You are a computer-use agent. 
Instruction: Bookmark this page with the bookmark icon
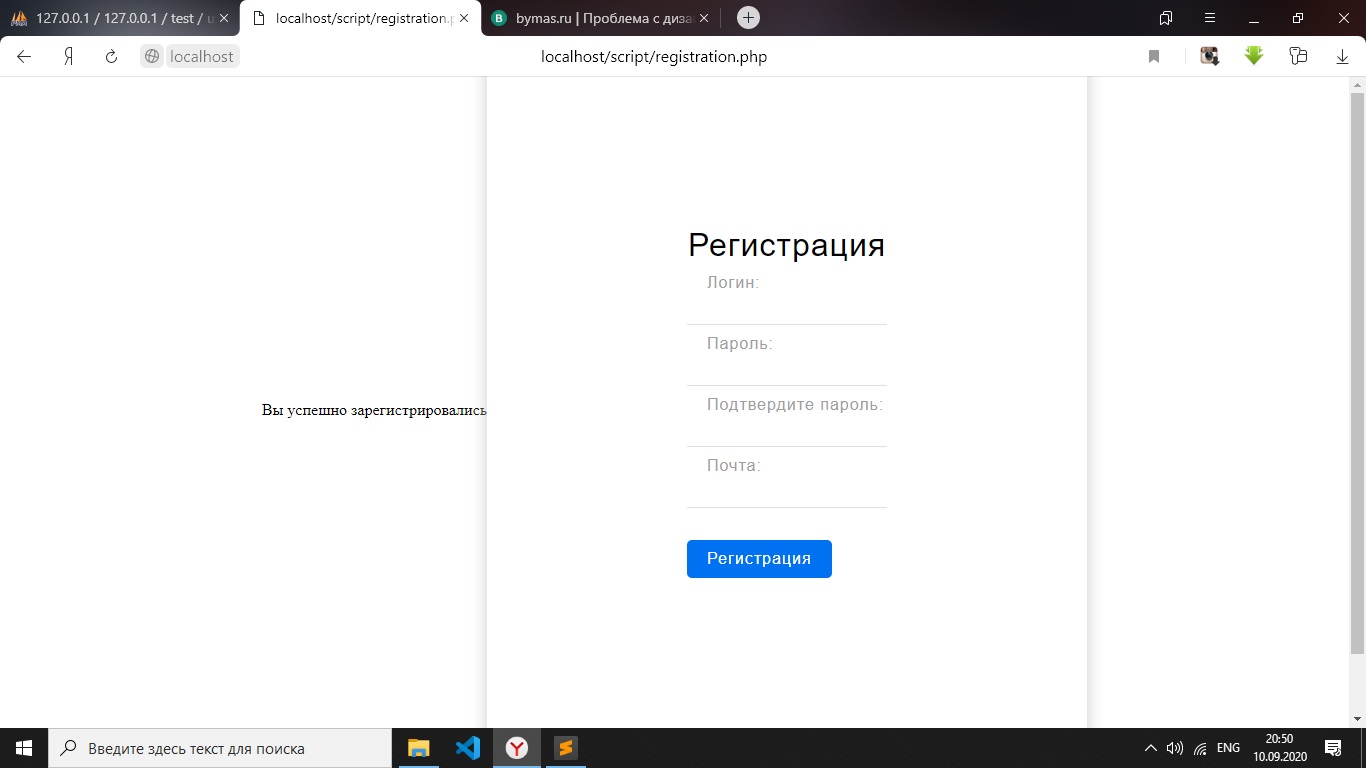point(1154,57)
